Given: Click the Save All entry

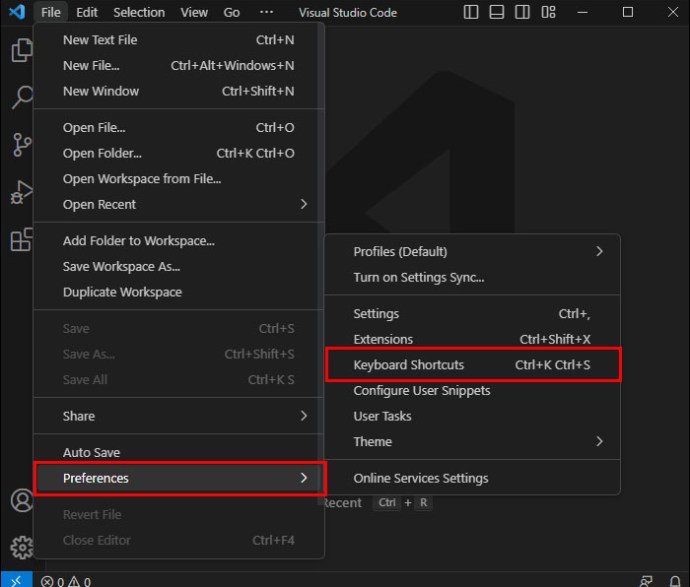Looking at the screenshot, I should (180, 380).
